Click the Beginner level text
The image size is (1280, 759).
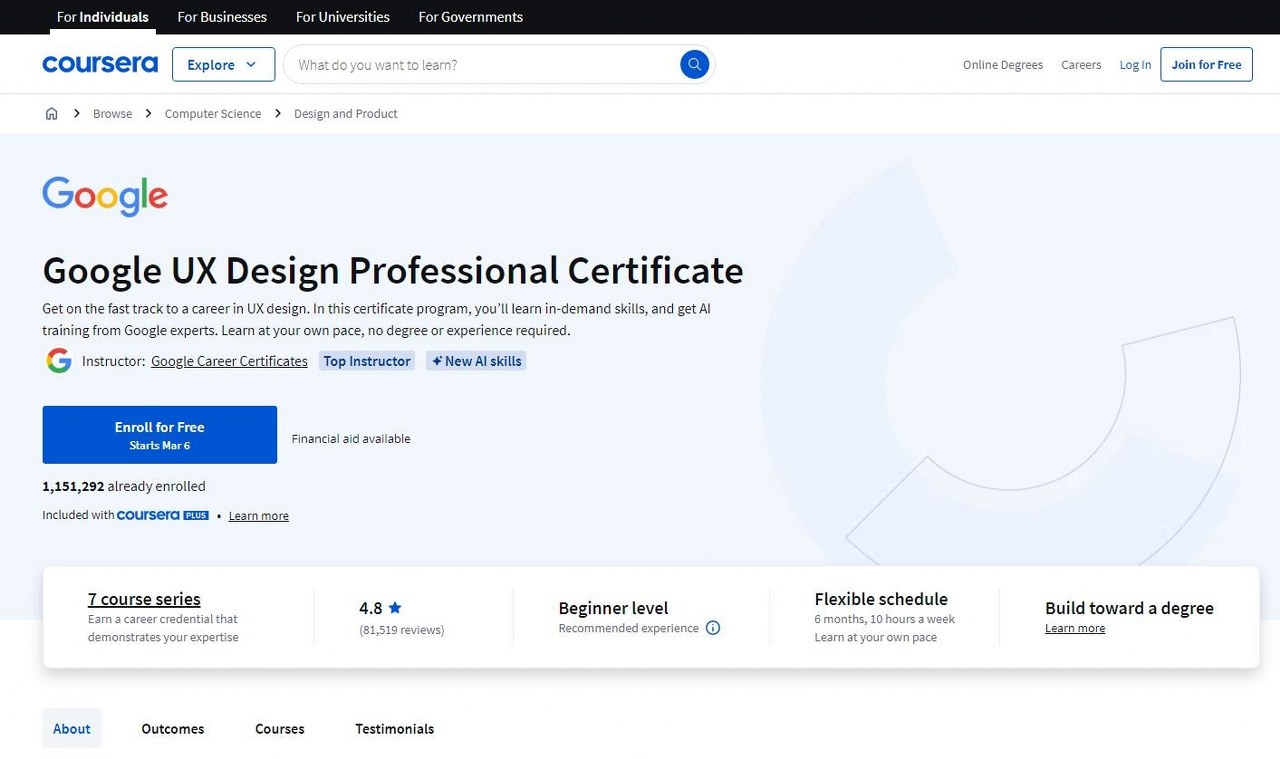tap(613, 607)
